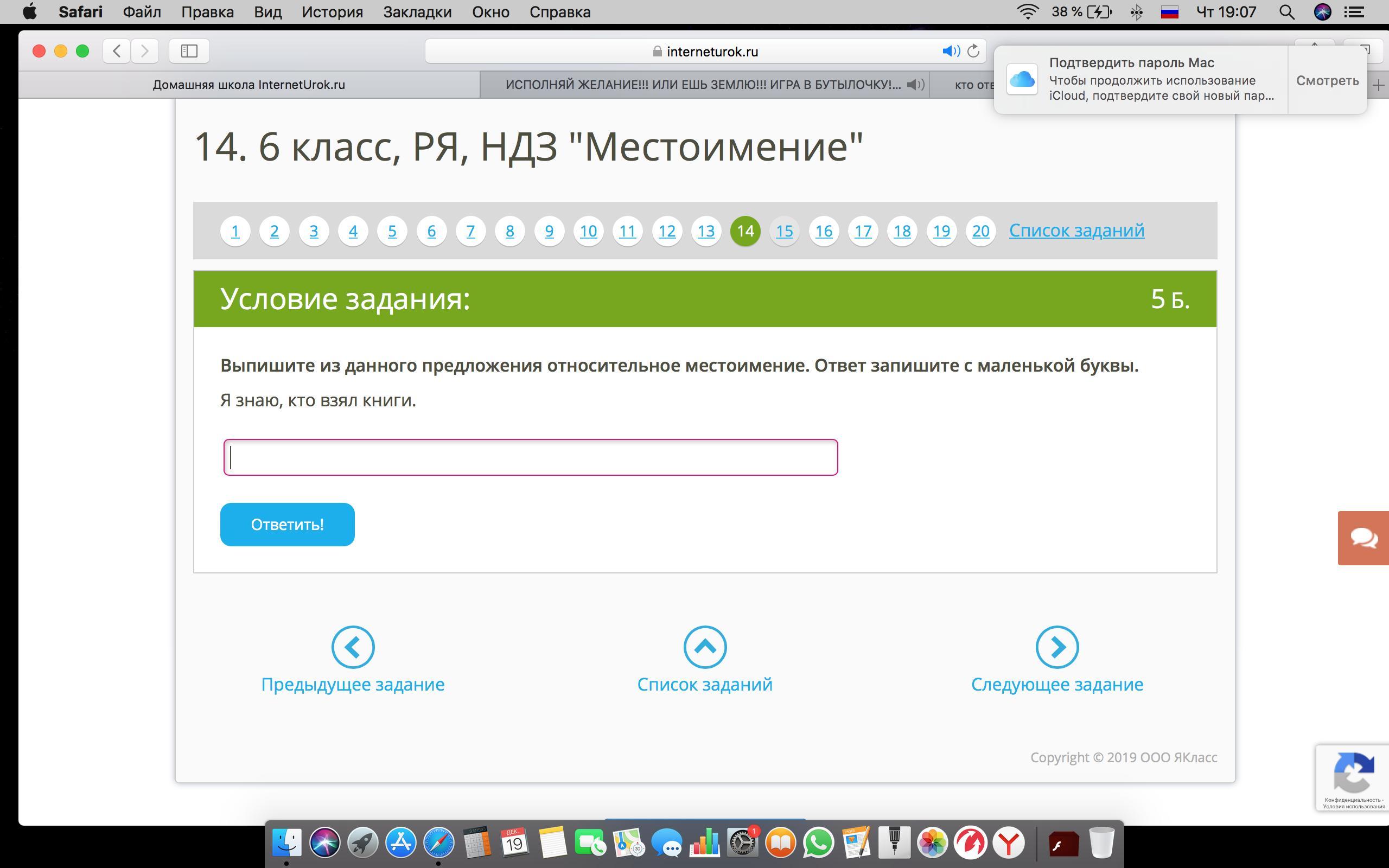Click the next task circular arrow icon
1389x868 pixels.
(1057, 647)
